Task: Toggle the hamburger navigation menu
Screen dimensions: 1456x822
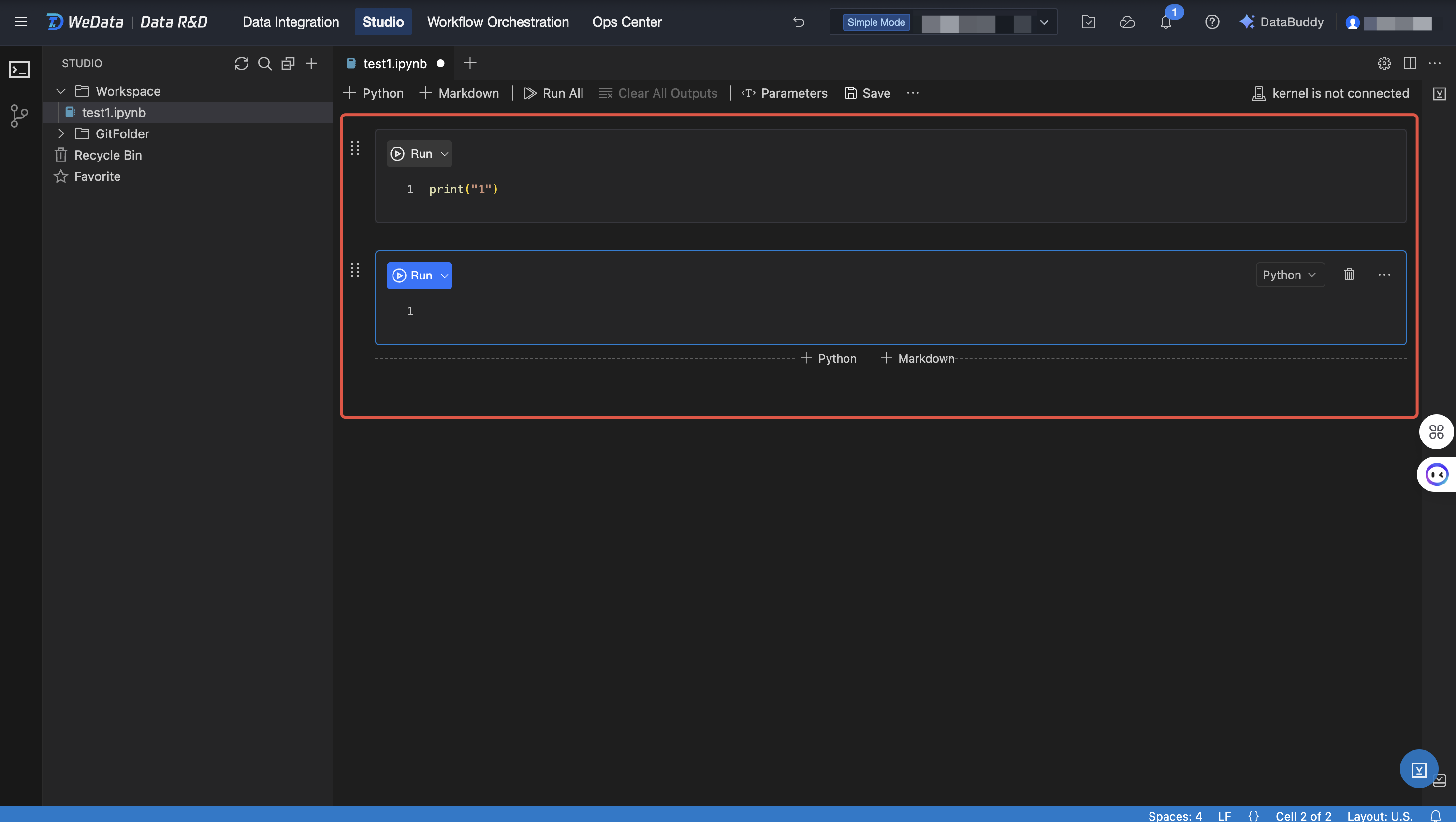Action: (x=21, y=22)
